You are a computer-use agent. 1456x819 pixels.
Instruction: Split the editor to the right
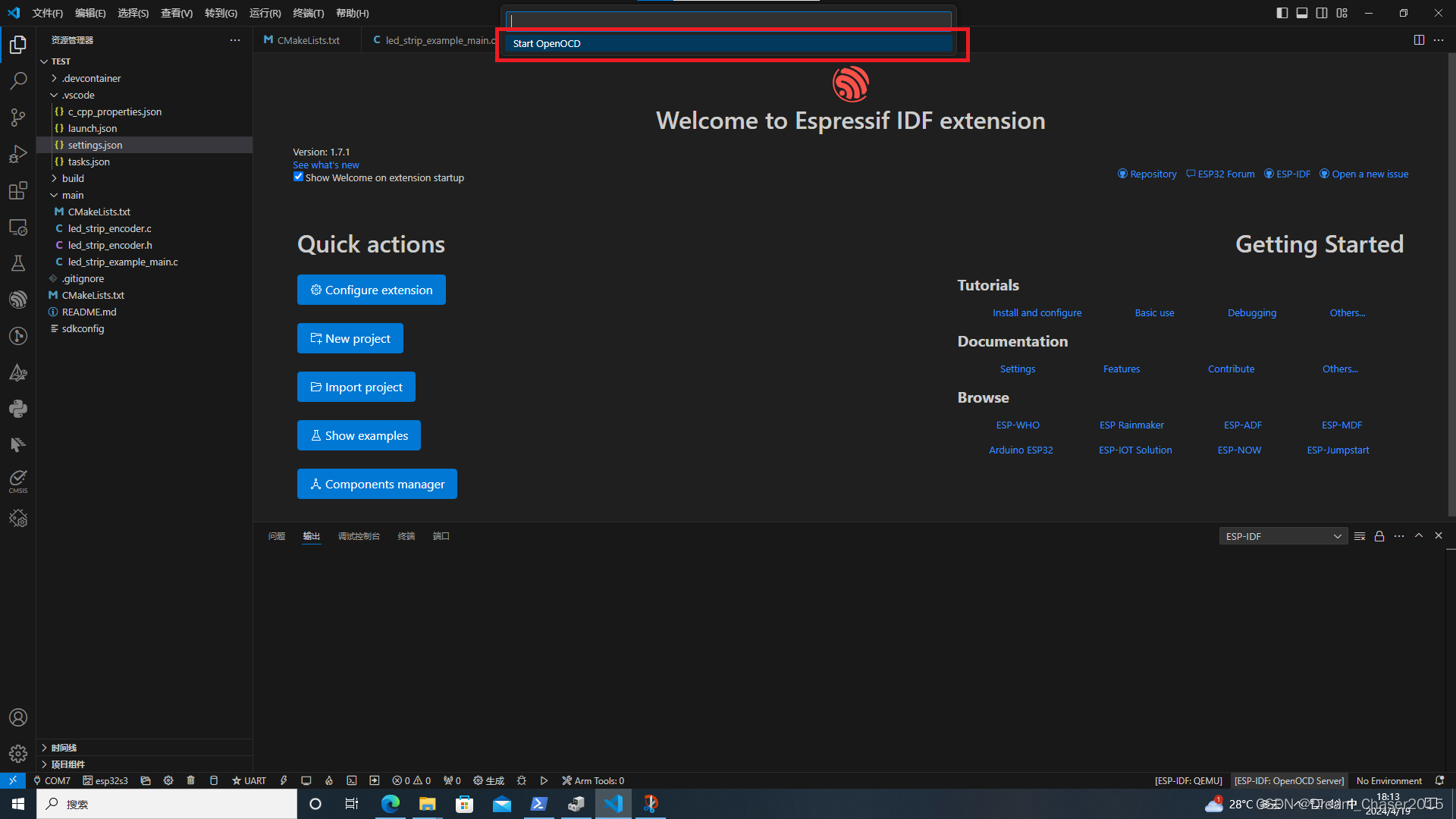point(1419,40)
